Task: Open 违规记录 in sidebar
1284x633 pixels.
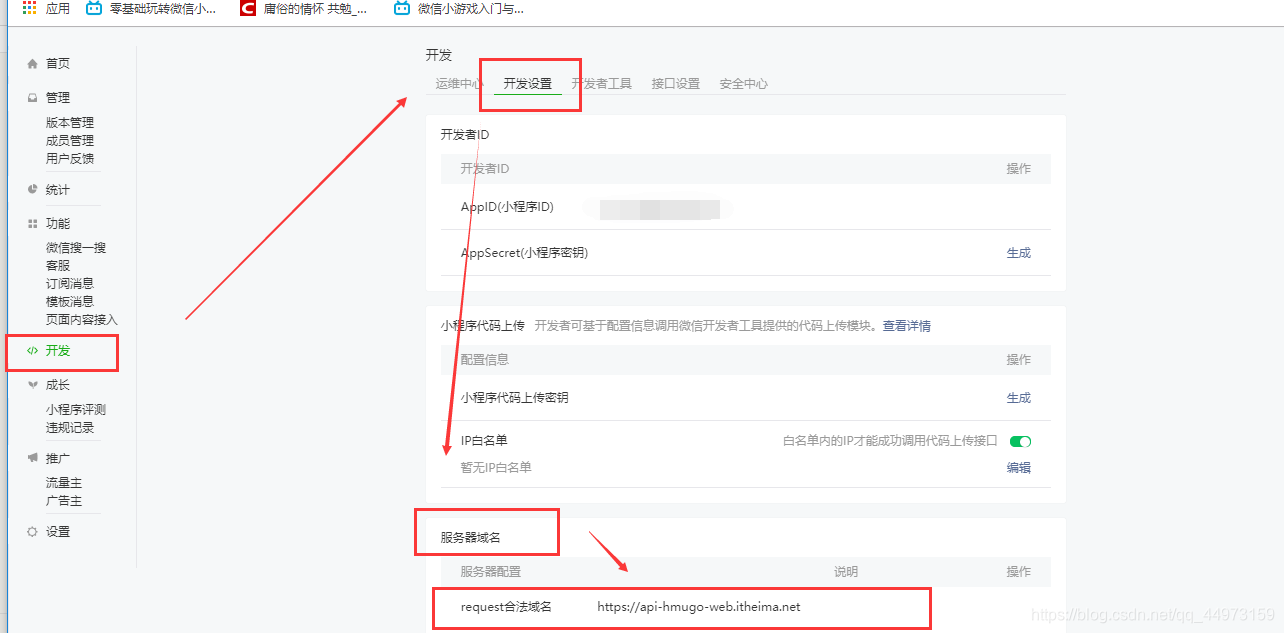Action: [70, 428]
